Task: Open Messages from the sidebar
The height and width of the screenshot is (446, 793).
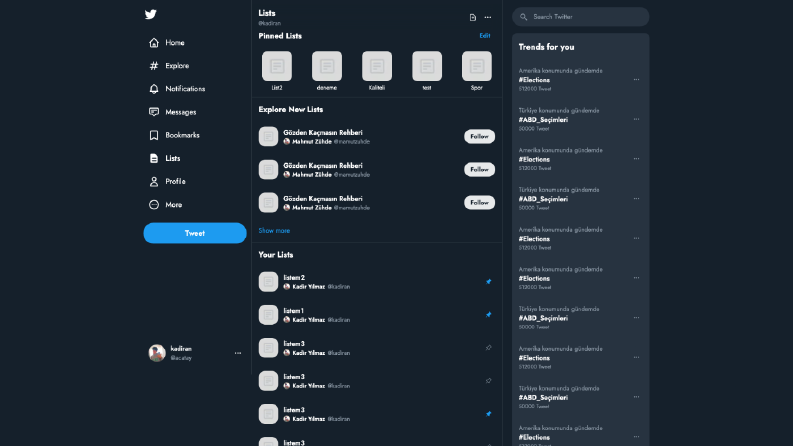Action: [x=172, y=112]
